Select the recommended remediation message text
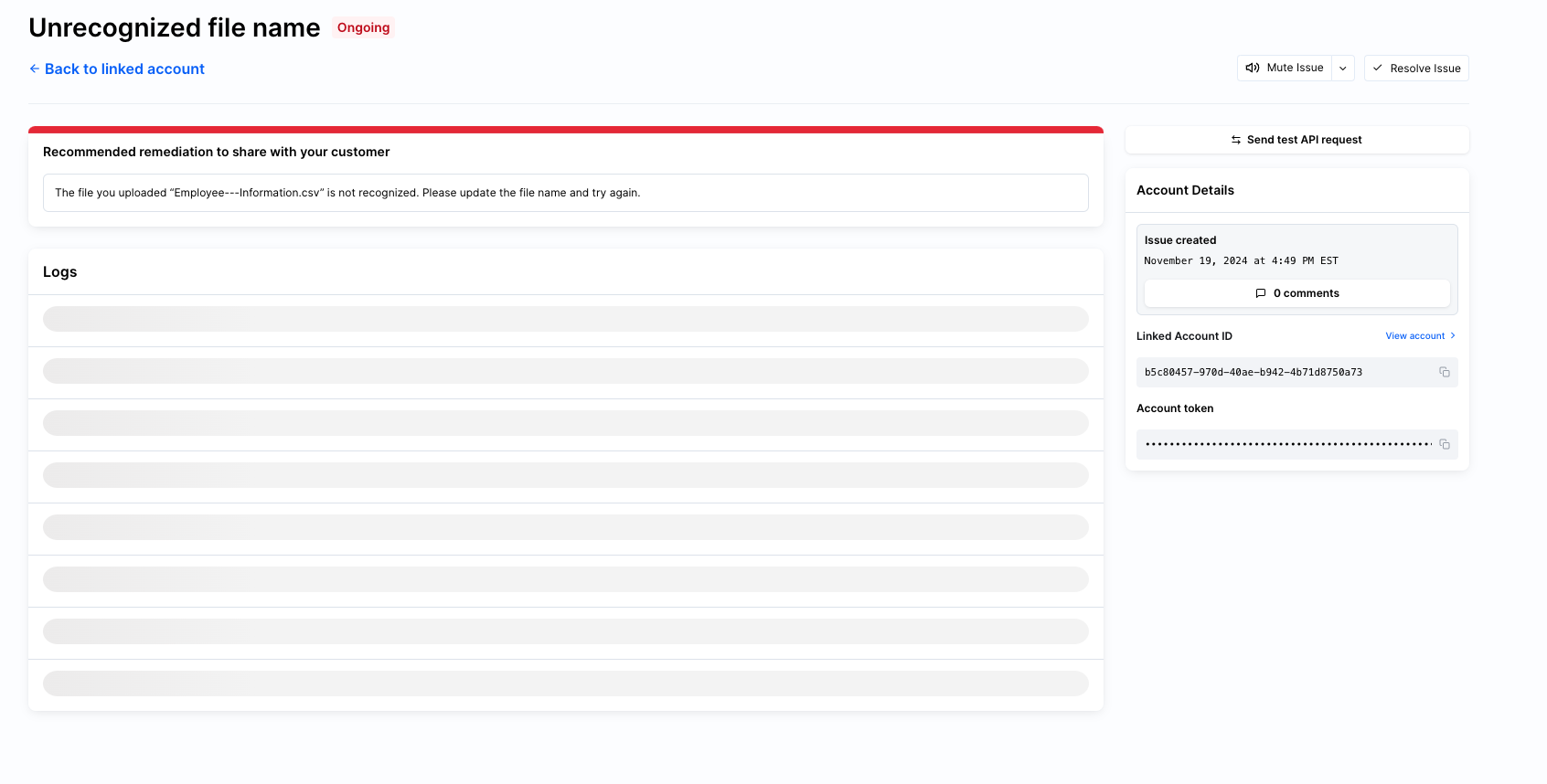The image size is (1547, 784). tap(347, 193)
